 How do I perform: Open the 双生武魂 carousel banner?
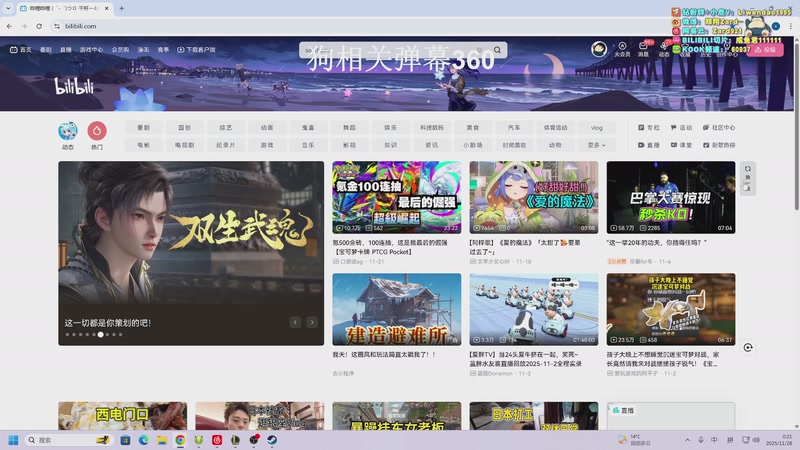pyautogui.click(x=191, y=253)
